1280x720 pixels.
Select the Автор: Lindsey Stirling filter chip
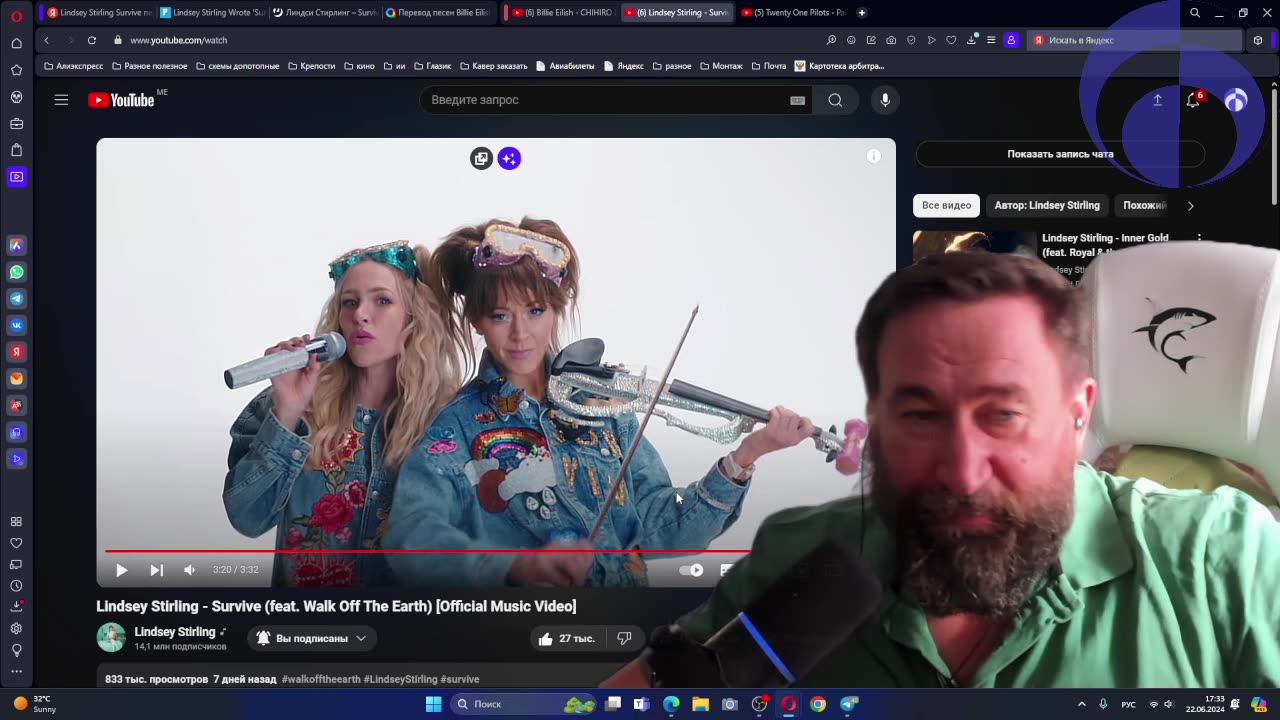[1047, 205]
